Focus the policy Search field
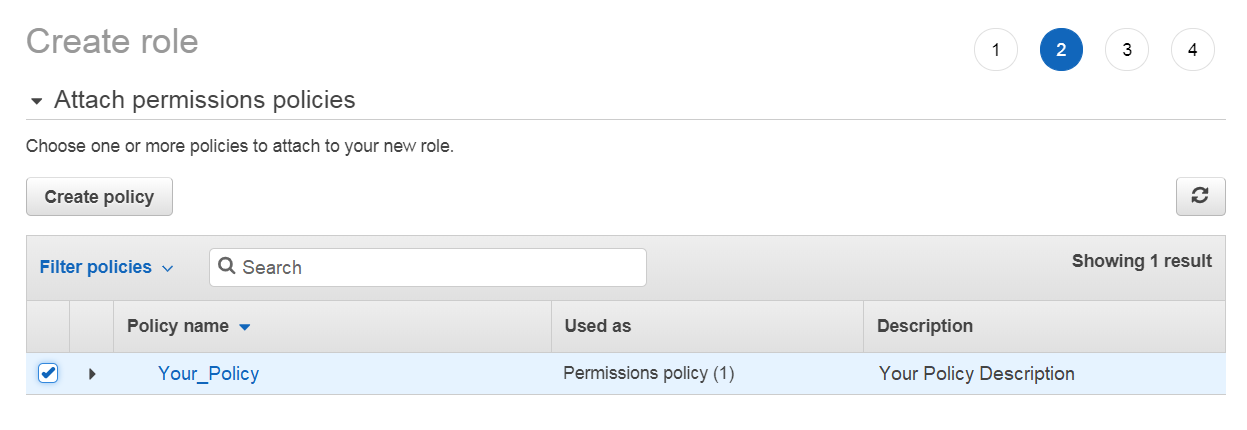1247x430 pixels. tap(440, 267)
